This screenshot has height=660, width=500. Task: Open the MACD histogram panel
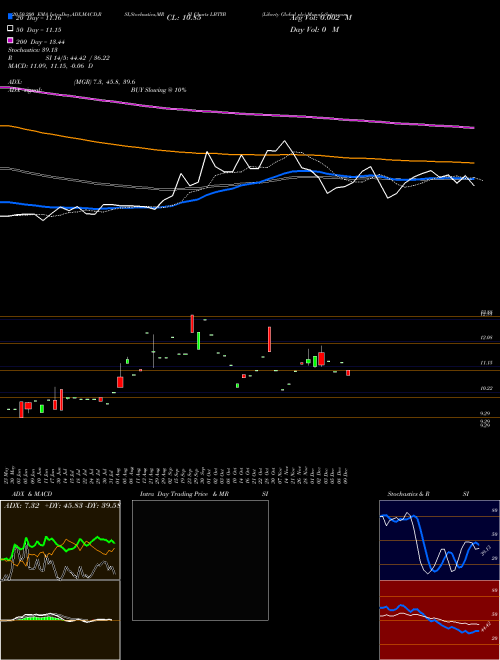60,620
